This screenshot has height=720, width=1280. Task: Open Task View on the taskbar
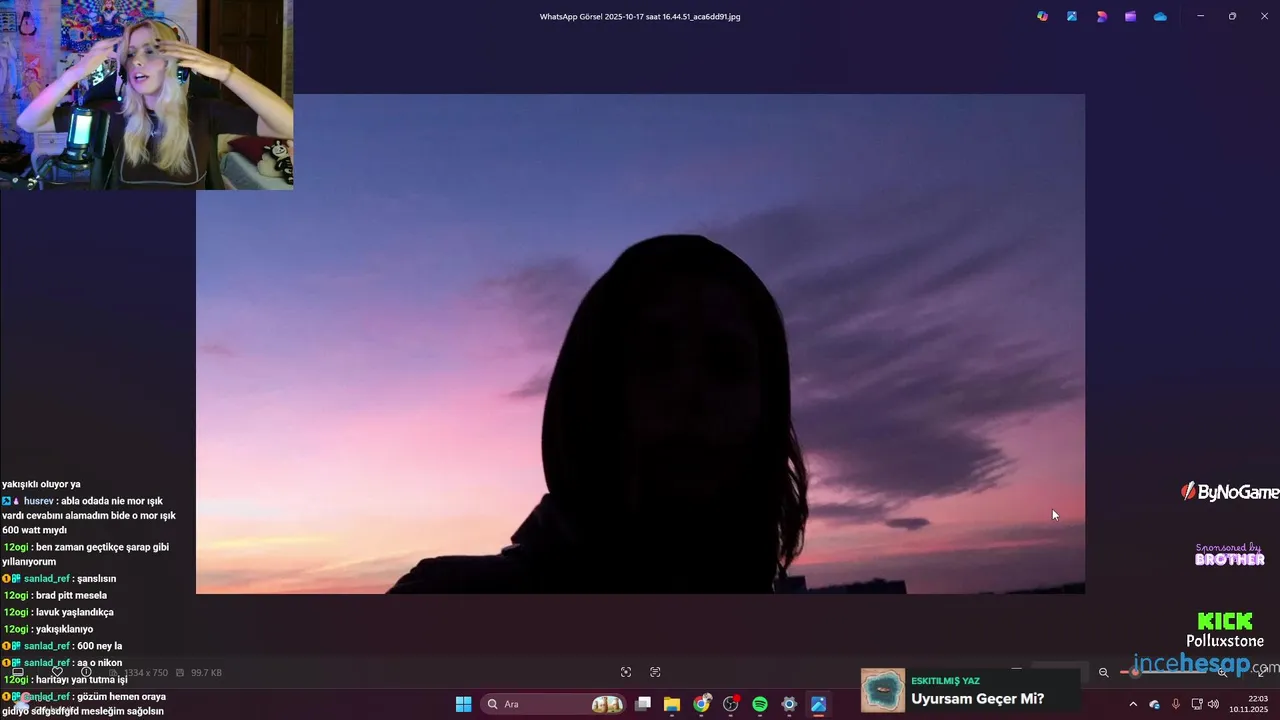[x=643, y=704]
